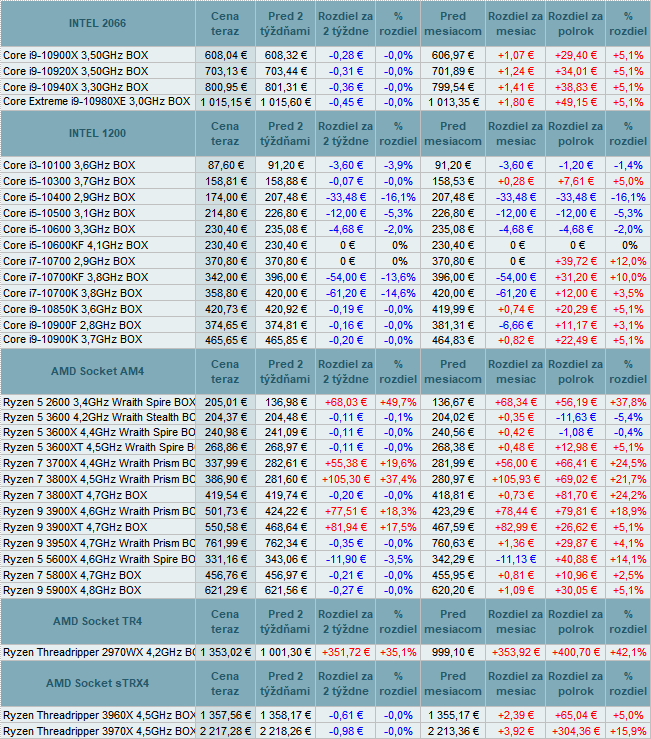Select Core i9-10900X 3,50GHz BOX row name
651x739 pixels.
75,55
